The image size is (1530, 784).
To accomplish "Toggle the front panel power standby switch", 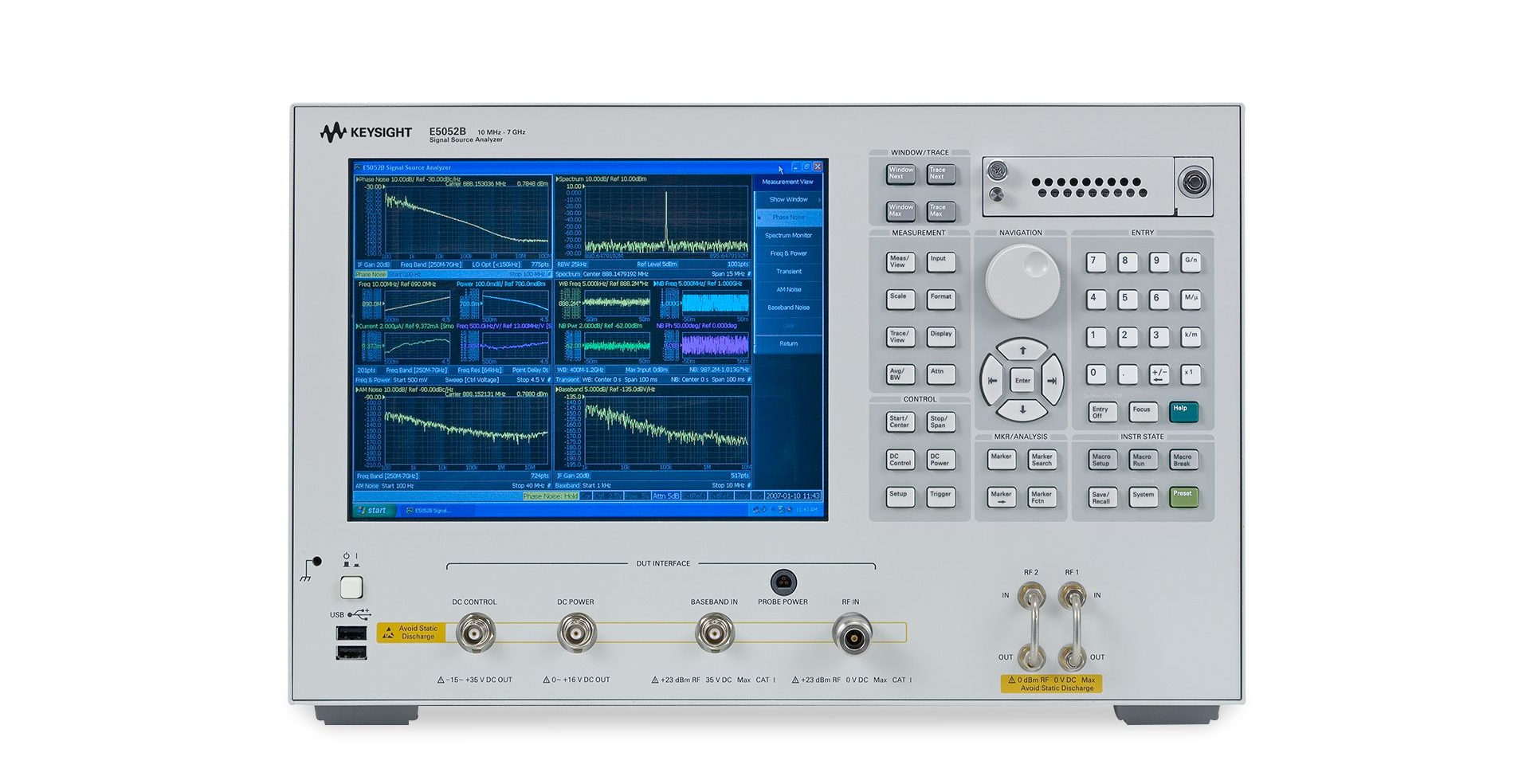I will [351, 588].
